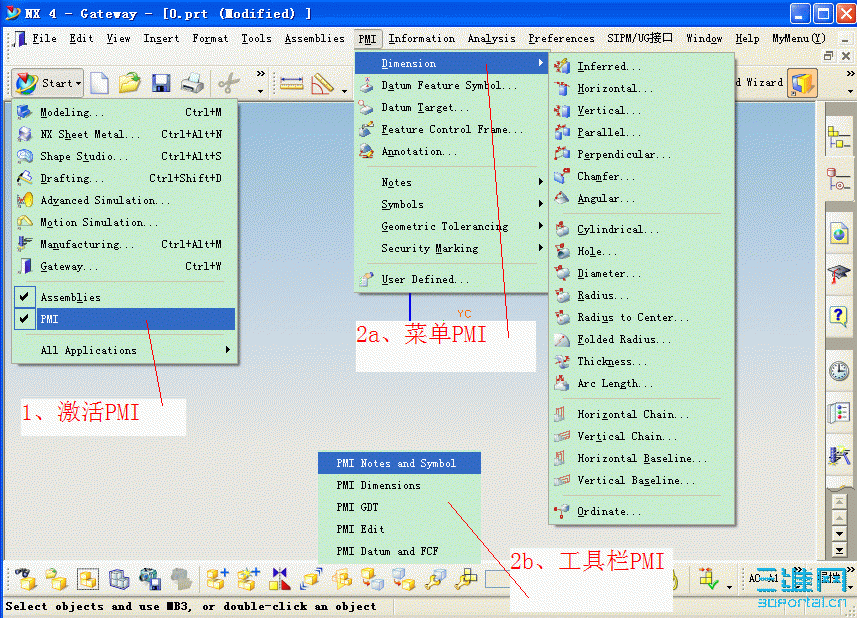Choose Advanced Simulation entry

coord(126,201)
